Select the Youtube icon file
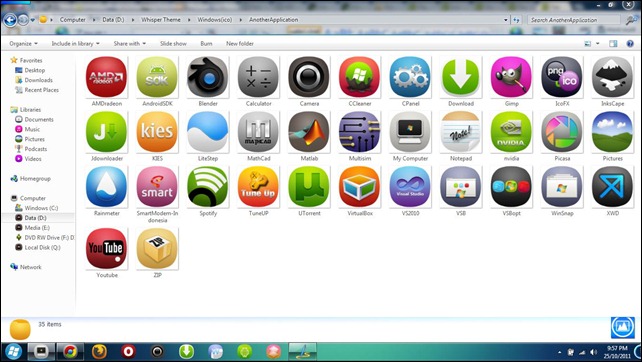 (106, 249)
